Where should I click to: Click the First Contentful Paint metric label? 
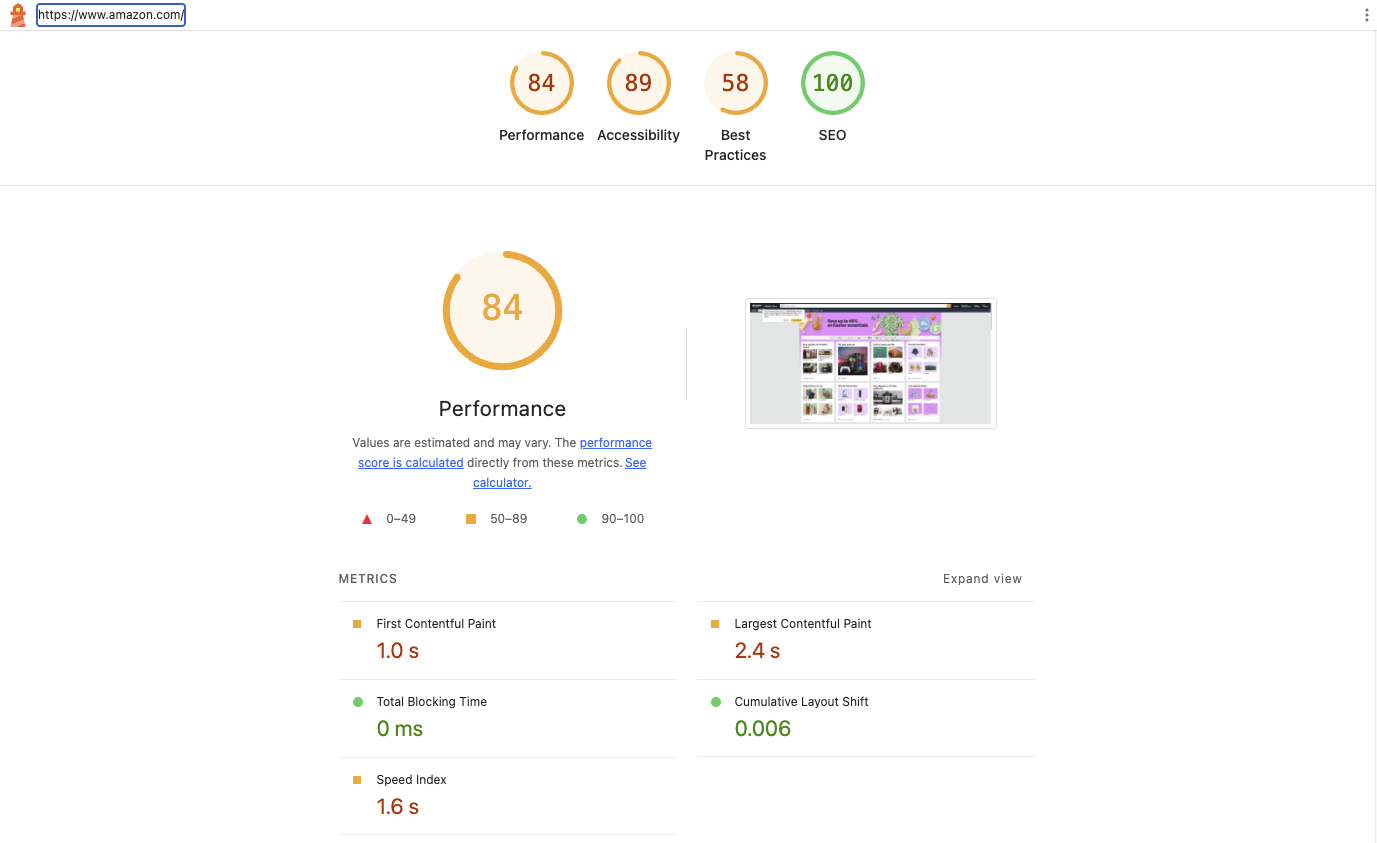(436, 623)
